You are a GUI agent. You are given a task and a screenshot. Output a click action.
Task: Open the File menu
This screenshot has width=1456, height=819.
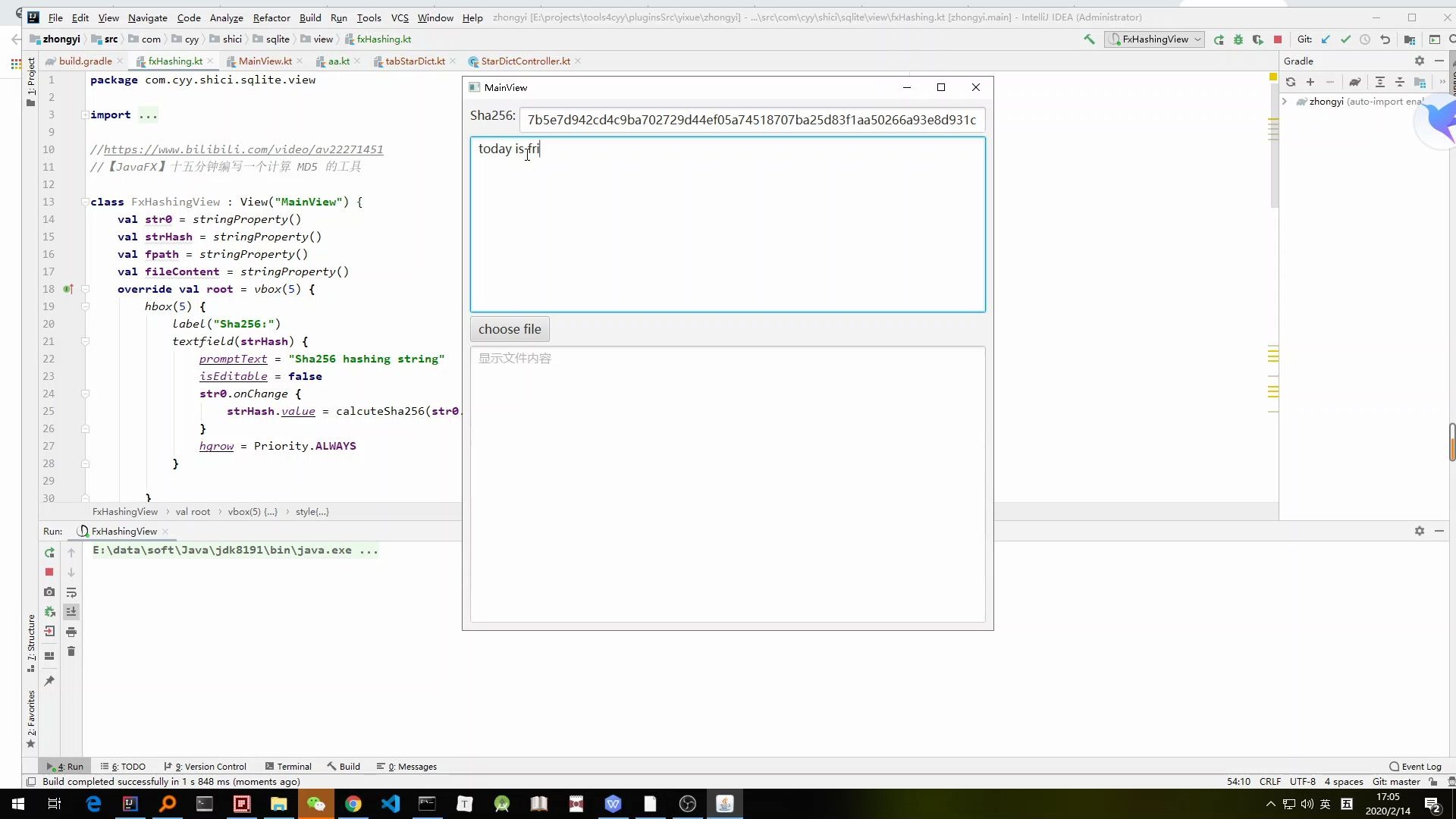[x=55, y=17]
